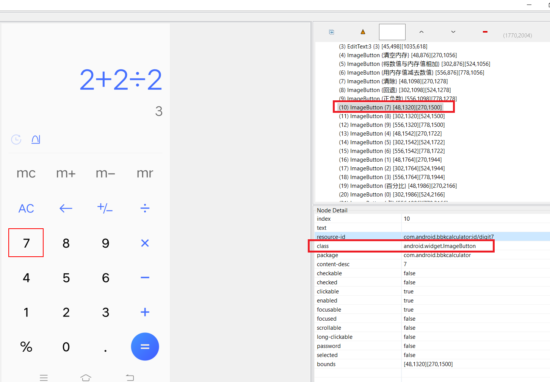Select the (16) ImageButton (1) tree node
550x382 pixels.
pos(390,160)
